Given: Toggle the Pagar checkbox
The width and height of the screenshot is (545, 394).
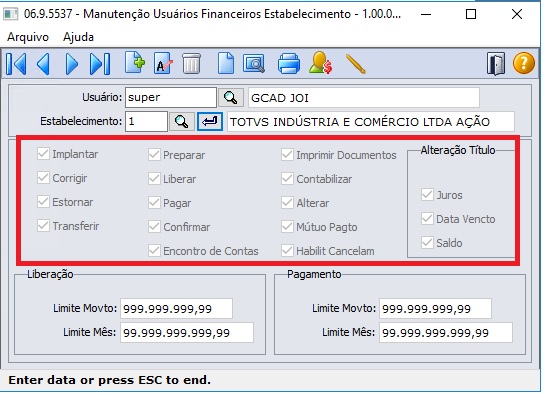Looking at the screenshot, I should [154, 203].
